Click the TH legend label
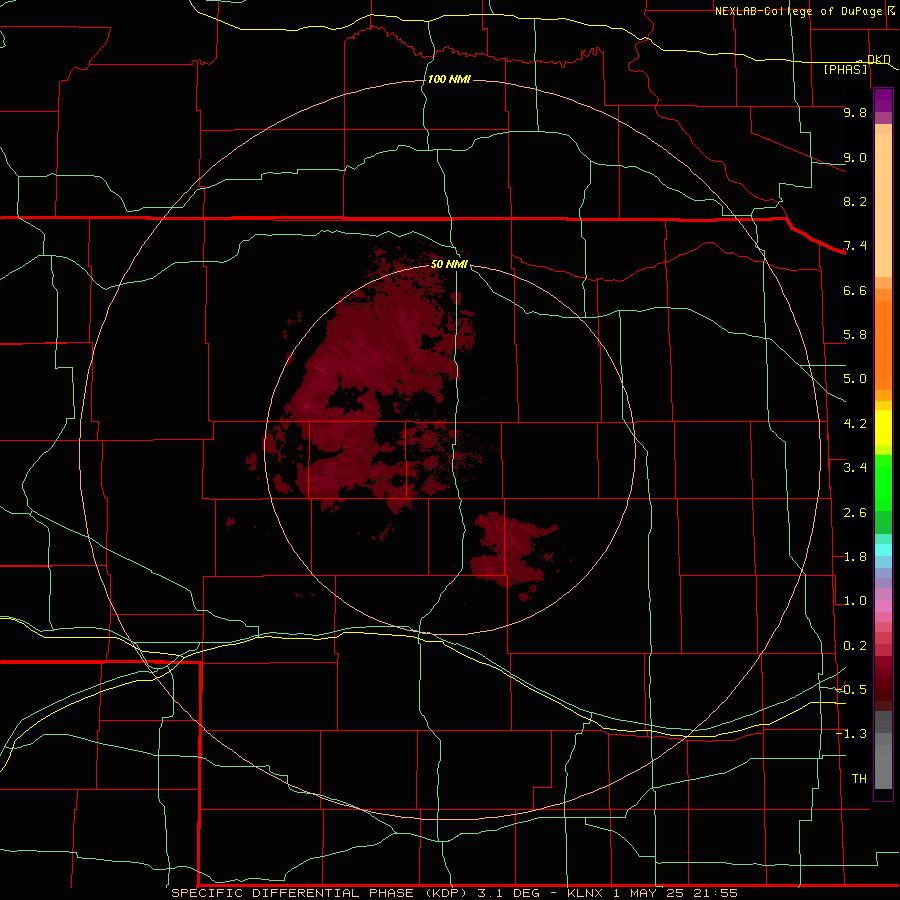Screen dimensions: 900x900 click(x=859, y=779)
